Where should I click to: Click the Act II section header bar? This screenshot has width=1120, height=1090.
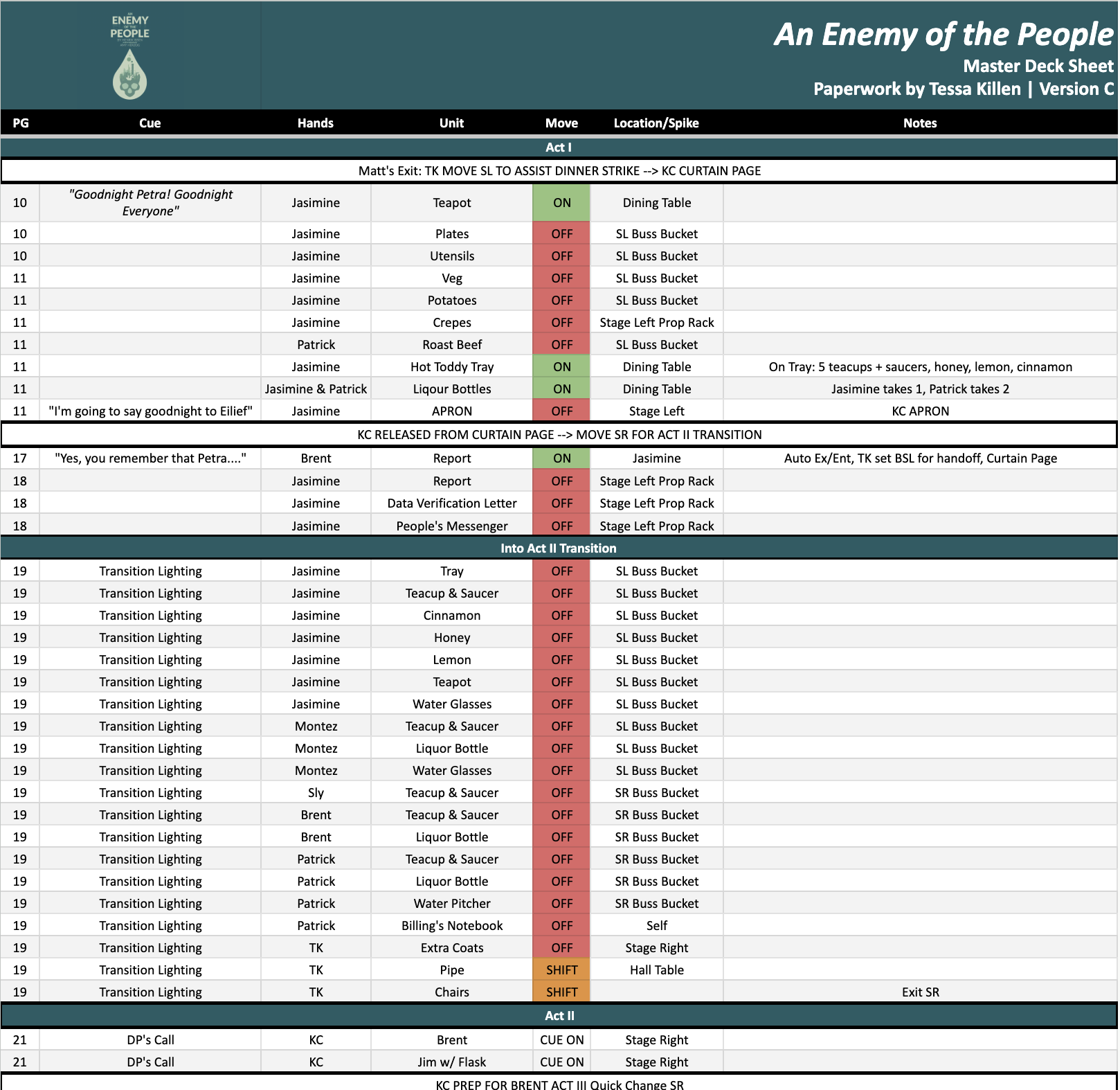[x=560, y=1016]
